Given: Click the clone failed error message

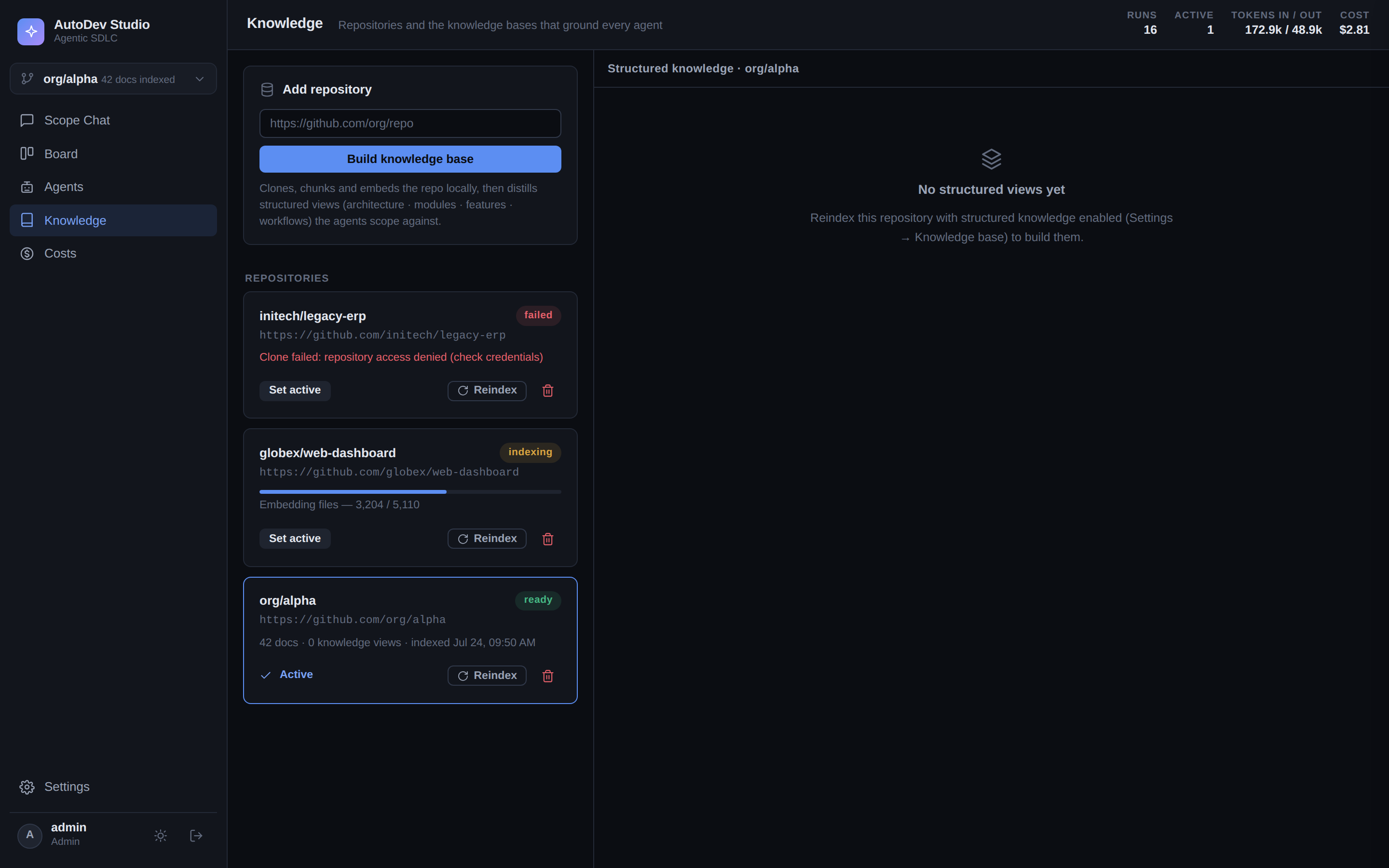Looking at the screenshot, I should pos(401,357).
